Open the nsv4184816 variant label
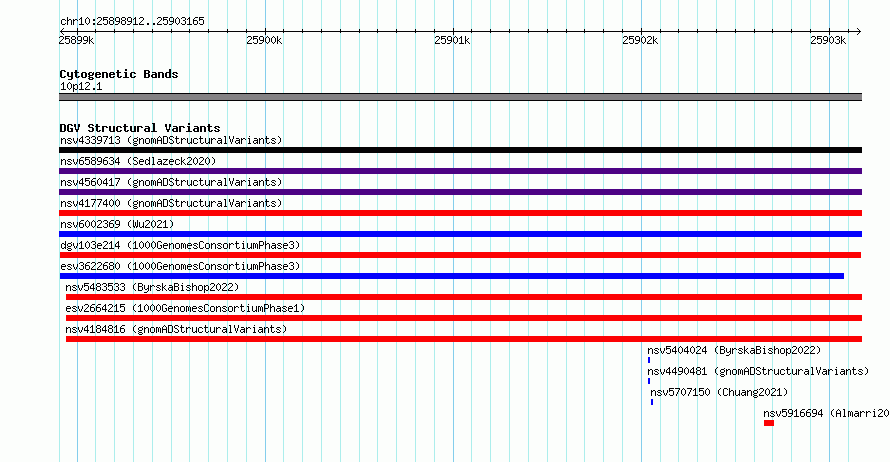Image resolution: width=890 pixels, height=462 pixels. 176,329
